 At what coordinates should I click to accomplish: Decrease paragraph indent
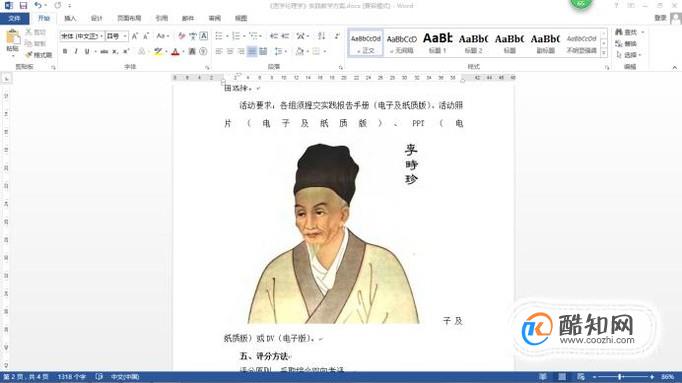(274, 36)
